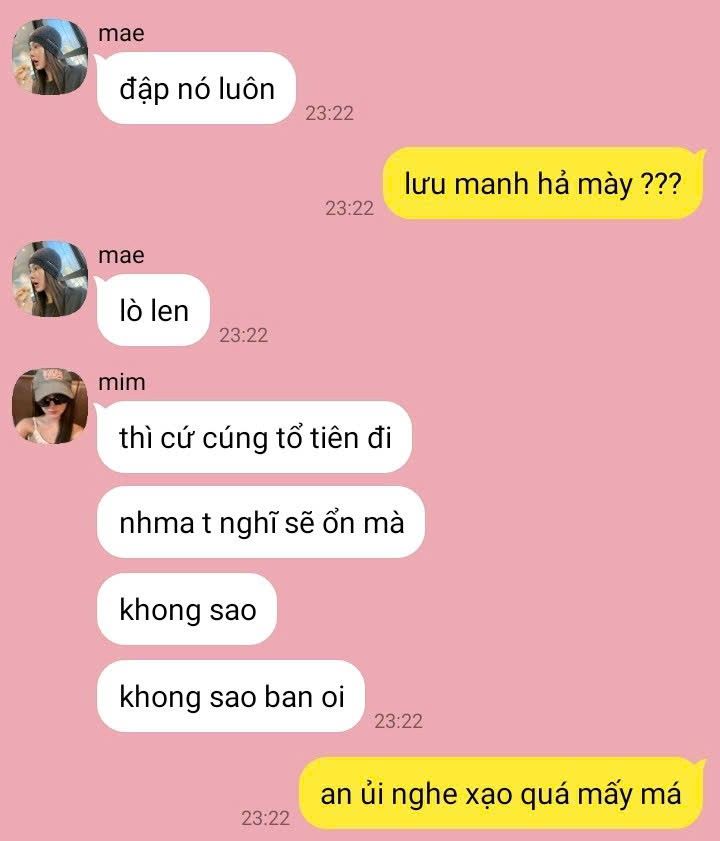Screen dimensions: 720x841
Task: Open mim's profile avatar with cap
Action: 50,406
